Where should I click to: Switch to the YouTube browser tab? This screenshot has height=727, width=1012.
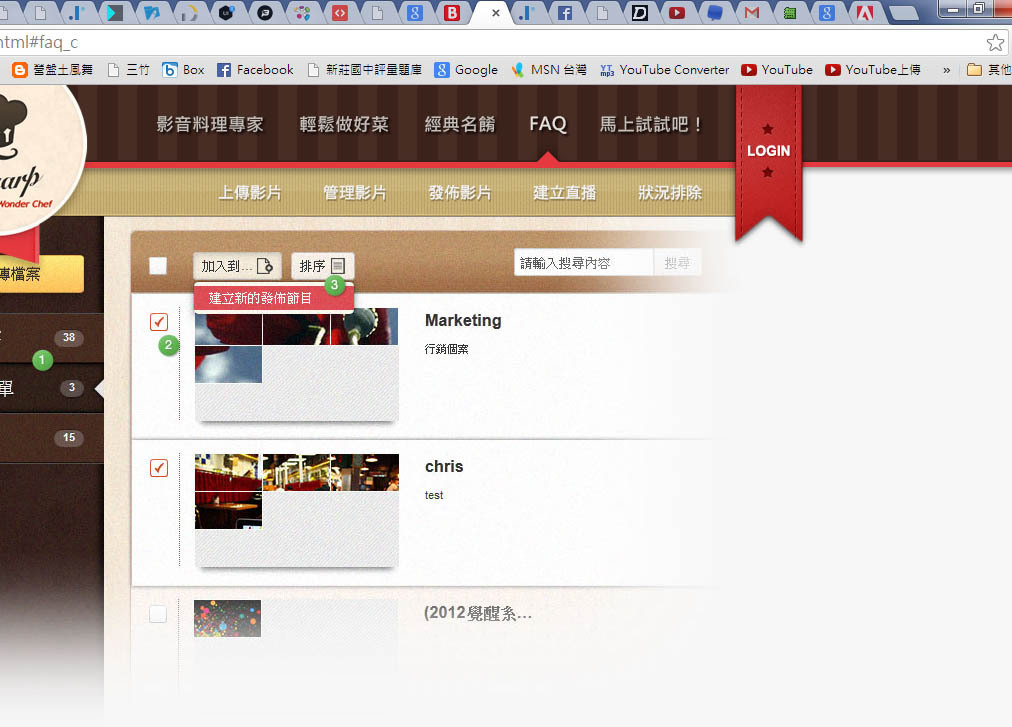click(x=676, y=13)
